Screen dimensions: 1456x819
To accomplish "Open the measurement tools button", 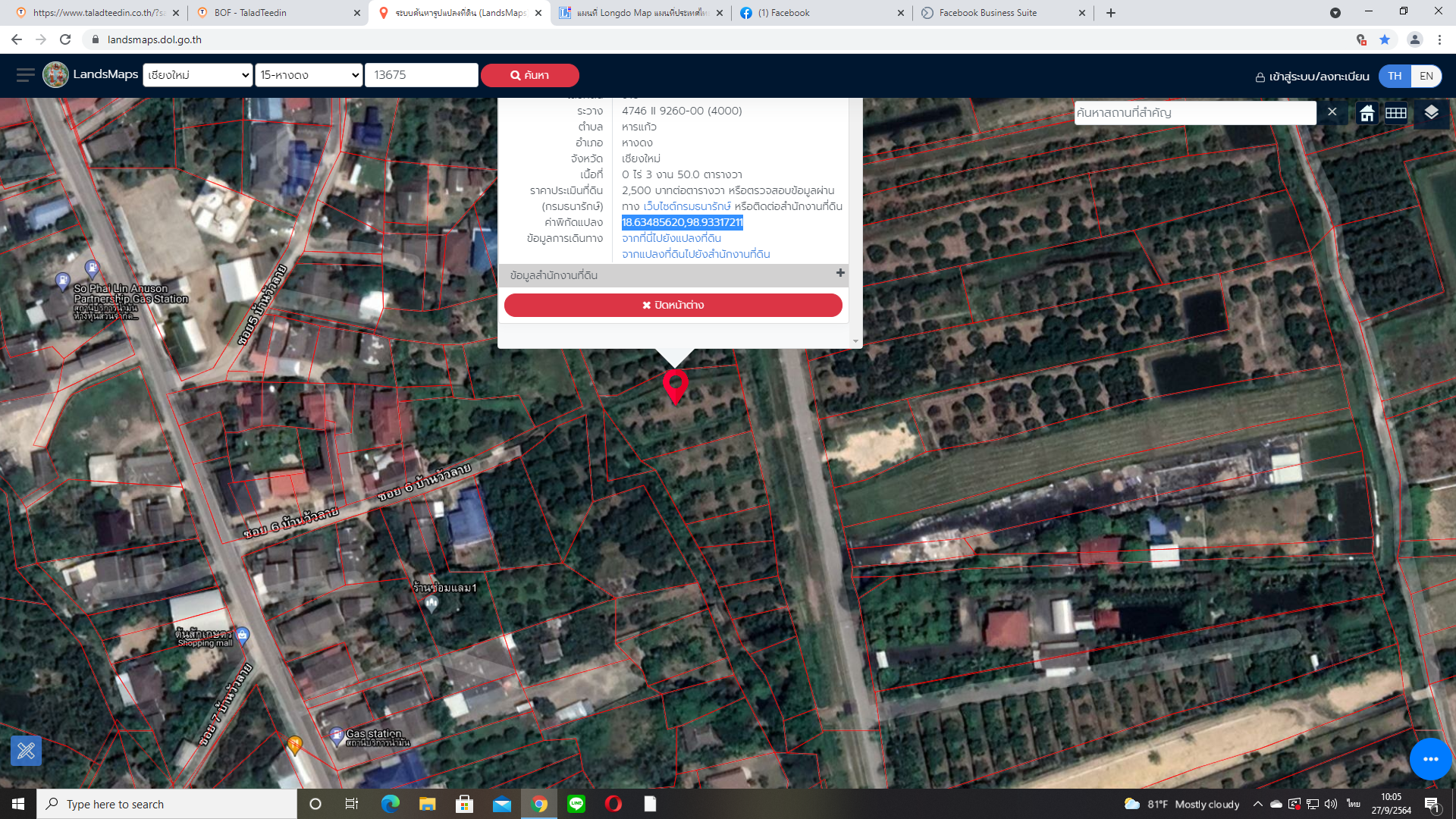I will [26, 751].
